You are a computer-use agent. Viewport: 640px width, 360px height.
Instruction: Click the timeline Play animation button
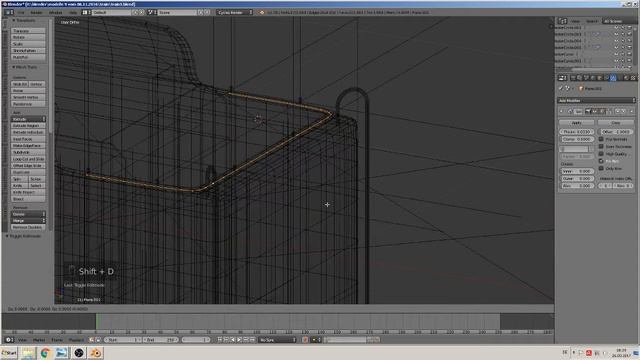[239, 340]
